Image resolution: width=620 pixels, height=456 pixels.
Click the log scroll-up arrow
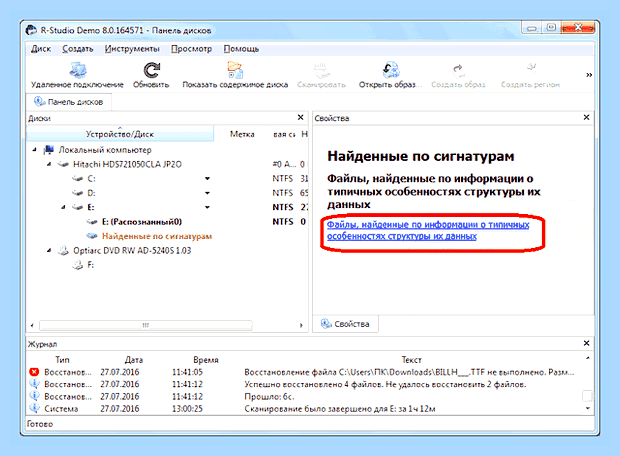[x=588, y=358]
